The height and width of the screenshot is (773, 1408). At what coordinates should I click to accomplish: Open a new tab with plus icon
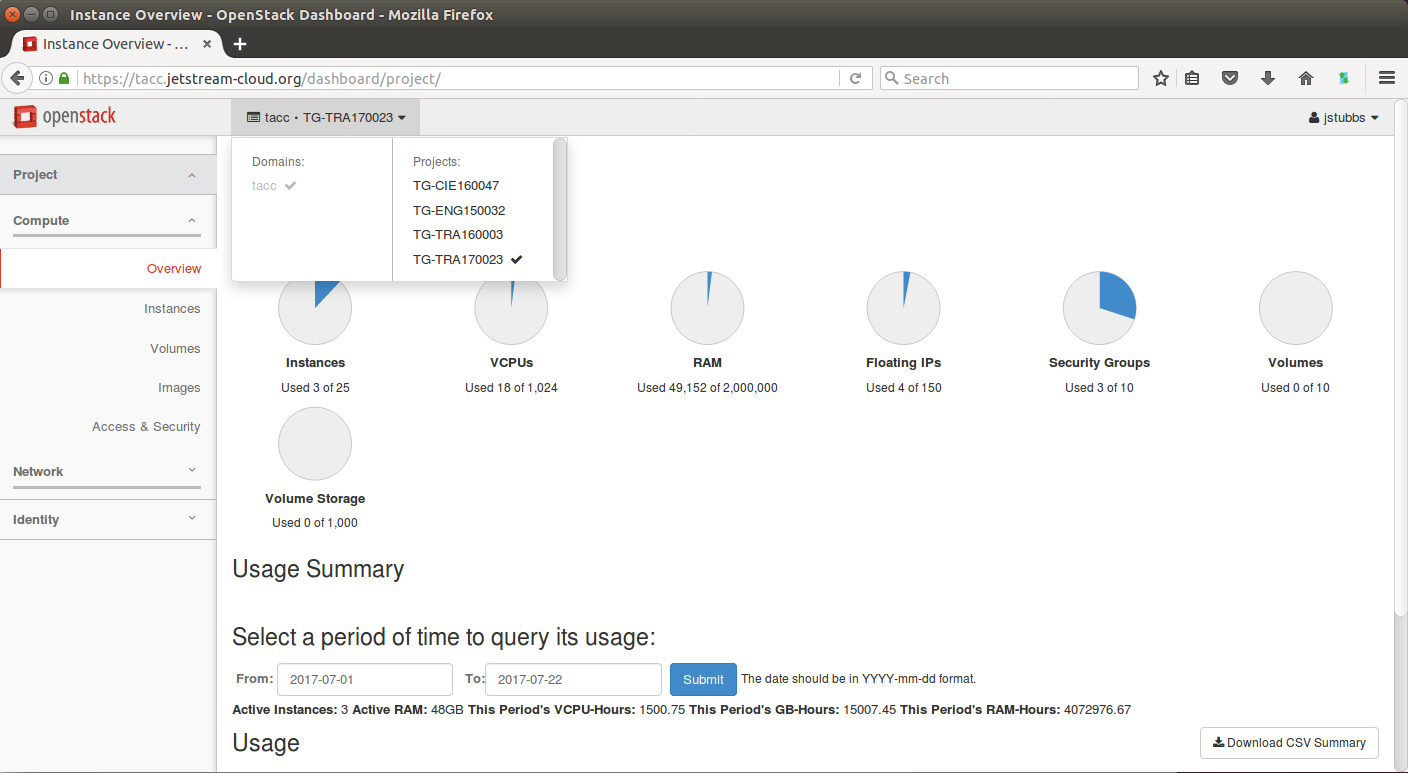240,44
